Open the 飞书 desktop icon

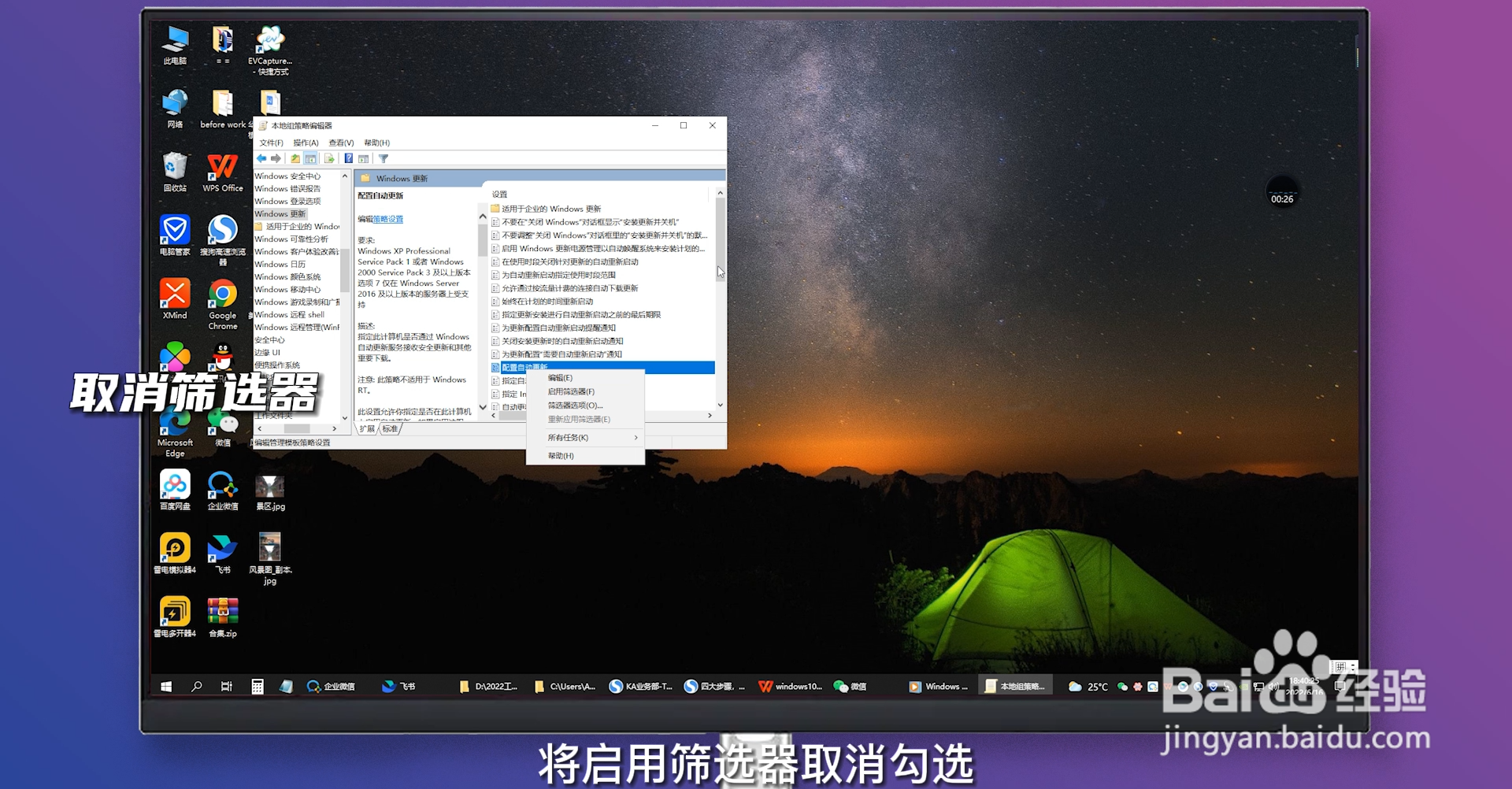pyautogui.click(x=223, y=554)
